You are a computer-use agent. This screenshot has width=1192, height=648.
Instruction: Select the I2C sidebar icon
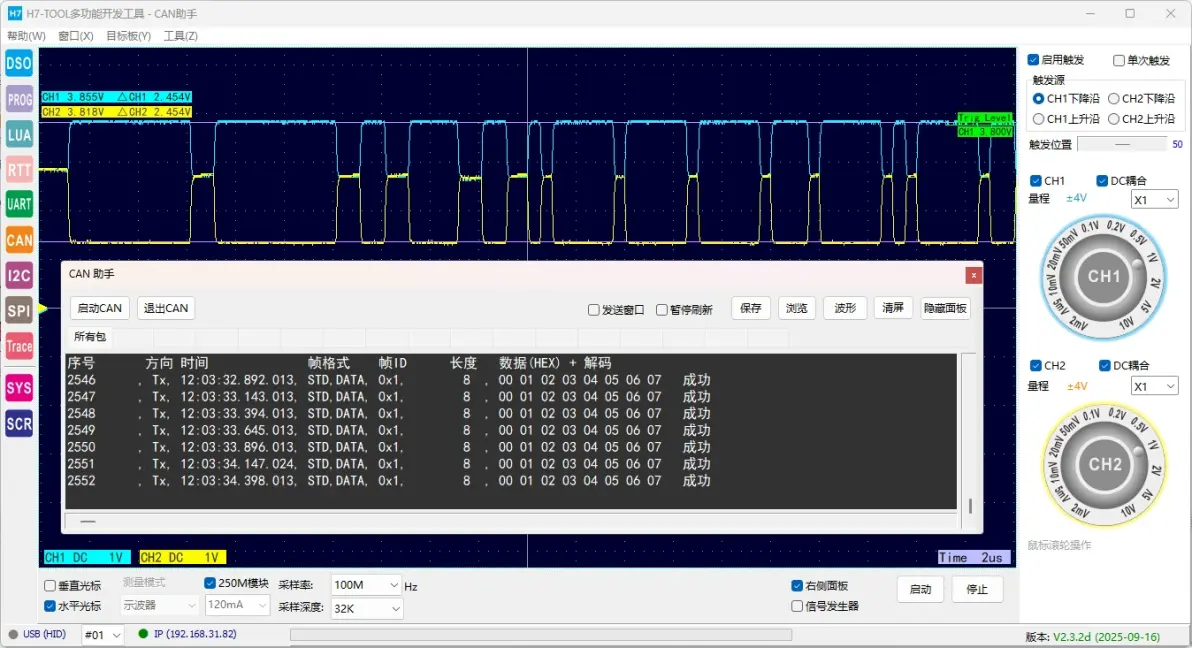(19, 275)
